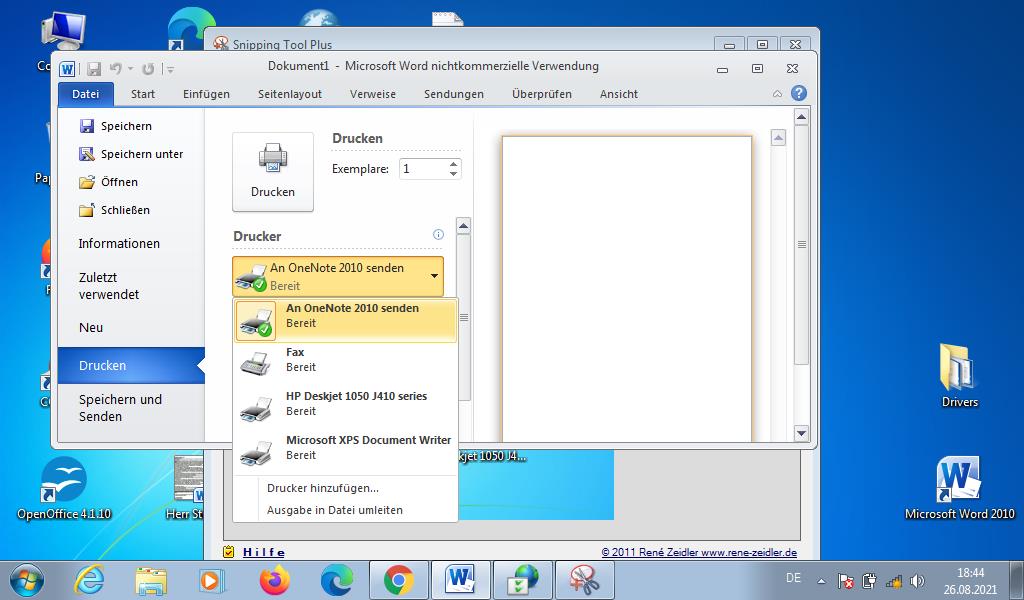Click the volume speaker tray icon

pos(918,580)
